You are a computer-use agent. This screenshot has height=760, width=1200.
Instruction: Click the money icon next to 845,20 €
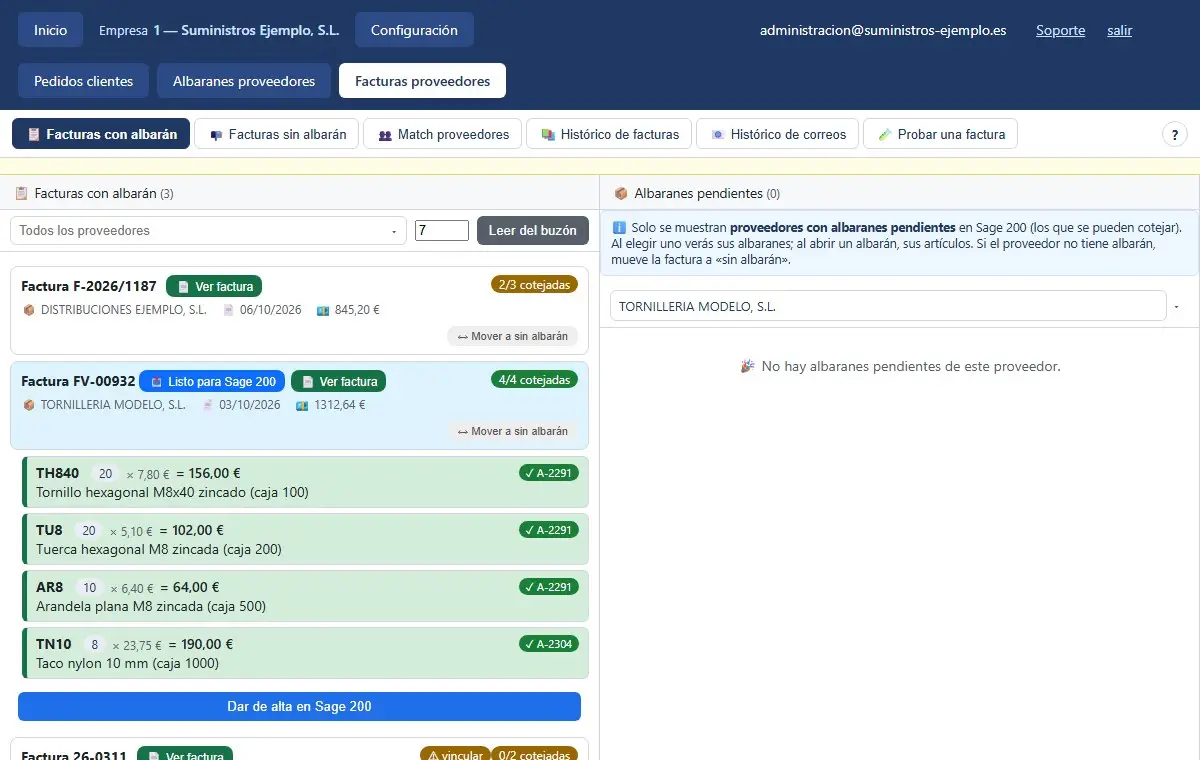pyautogui.click(x=323, y=310)
